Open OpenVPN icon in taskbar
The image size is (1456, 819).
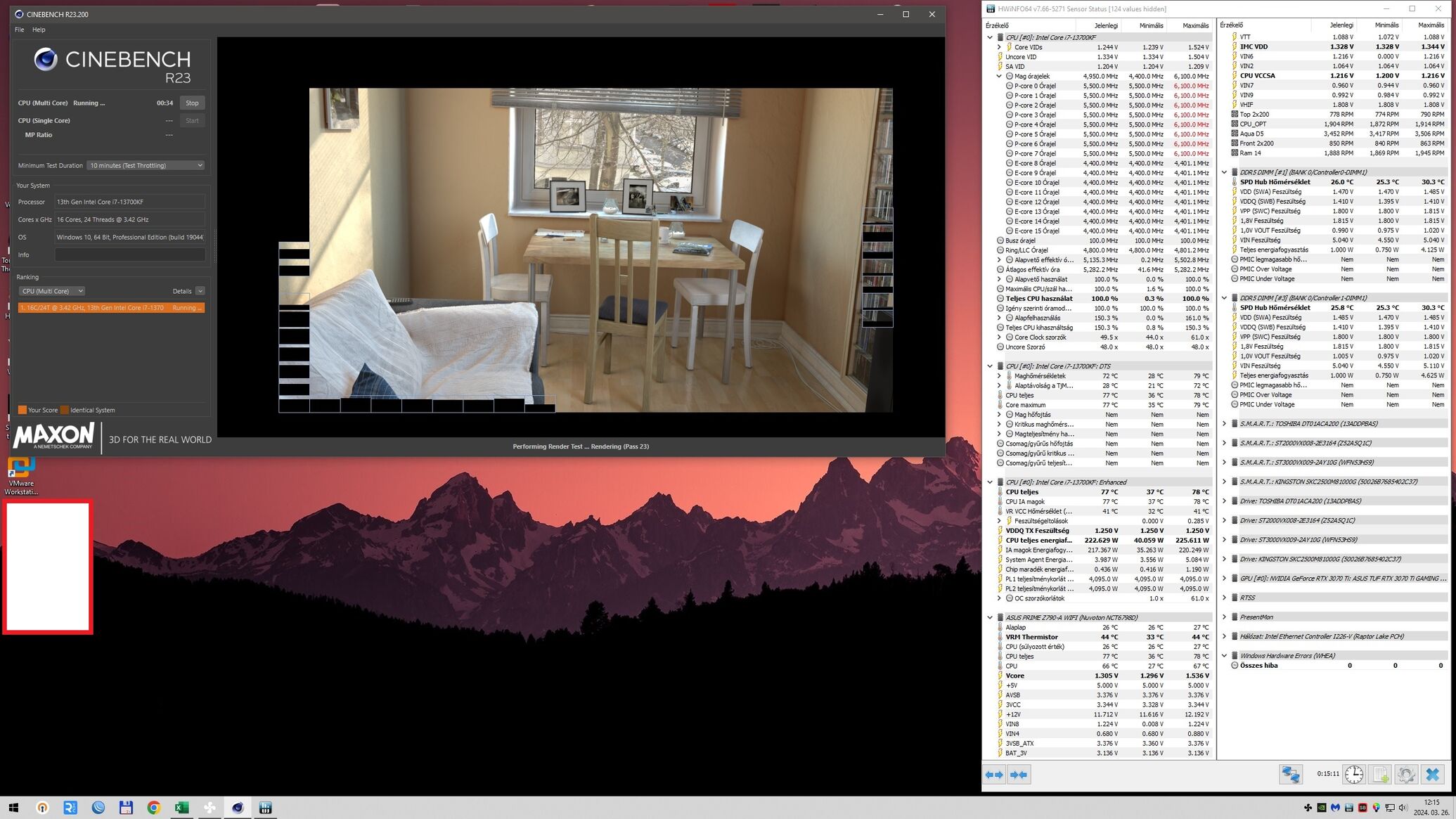(x=42, y=808)
